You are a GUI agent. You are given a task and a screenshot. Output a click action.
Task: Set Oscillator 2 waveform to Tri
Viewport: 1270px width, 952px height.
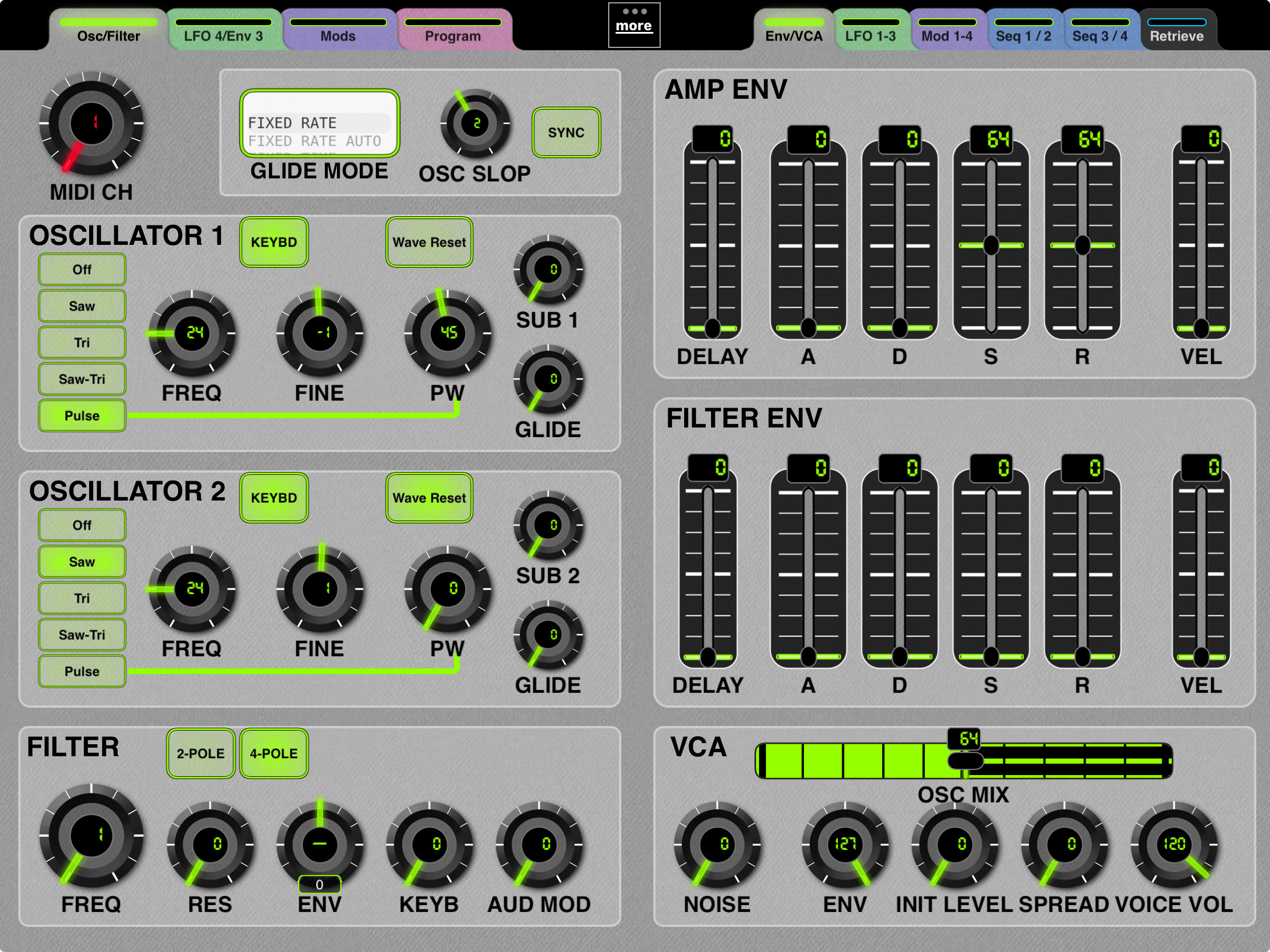pos(82,599)
